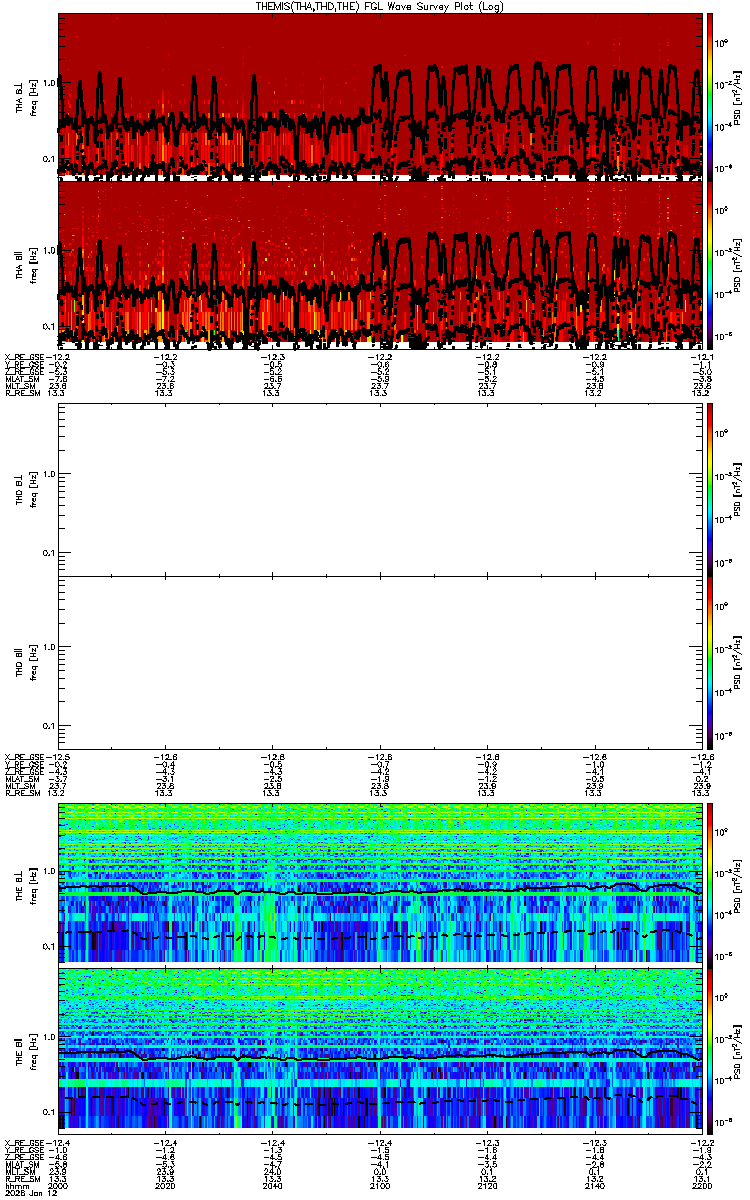
Task: Click the THD B-perpendicular freq [Hz] axis label
Action: click(x=33, y=488)
